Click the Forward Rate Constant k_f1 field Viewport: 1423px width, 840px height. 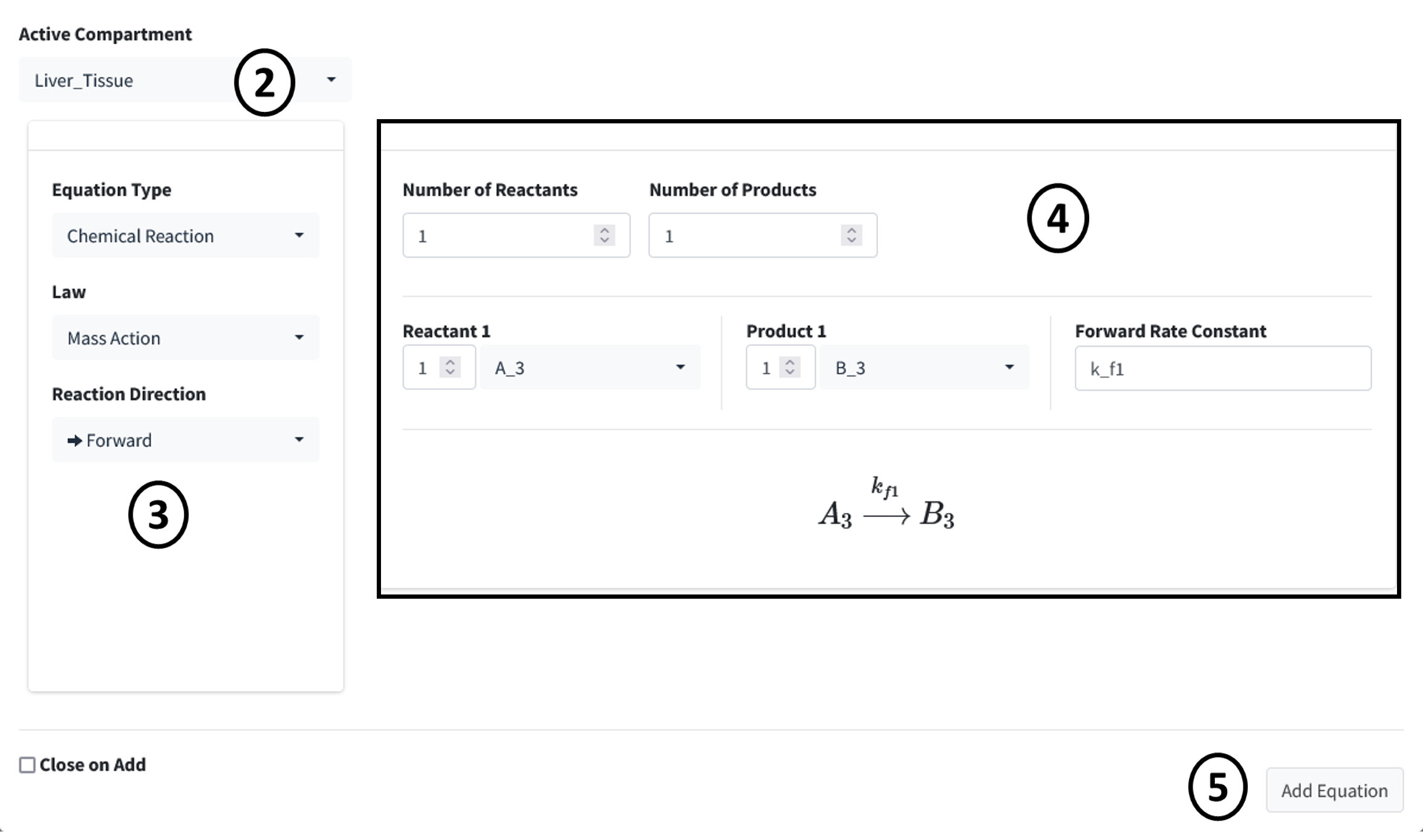[x=1223, y=368]
